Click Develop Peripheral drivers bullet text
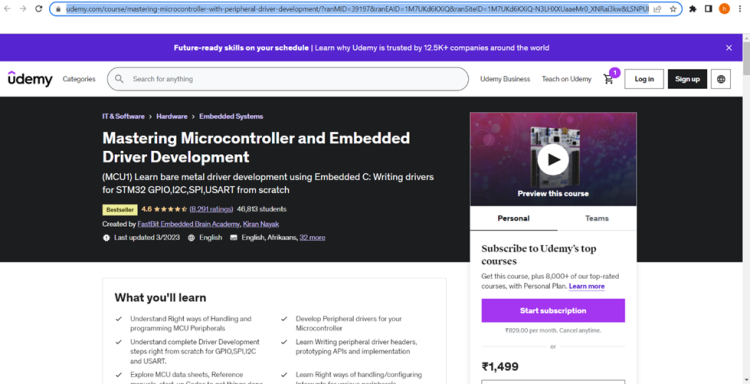Screen dimensions: 750x384 coord(349,323)
